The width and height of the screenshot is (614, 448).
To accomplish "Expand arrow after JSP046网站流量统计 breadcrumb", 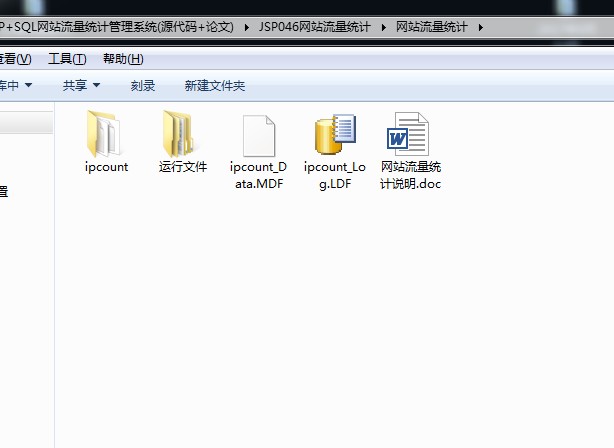I will [x=383, y=27].
